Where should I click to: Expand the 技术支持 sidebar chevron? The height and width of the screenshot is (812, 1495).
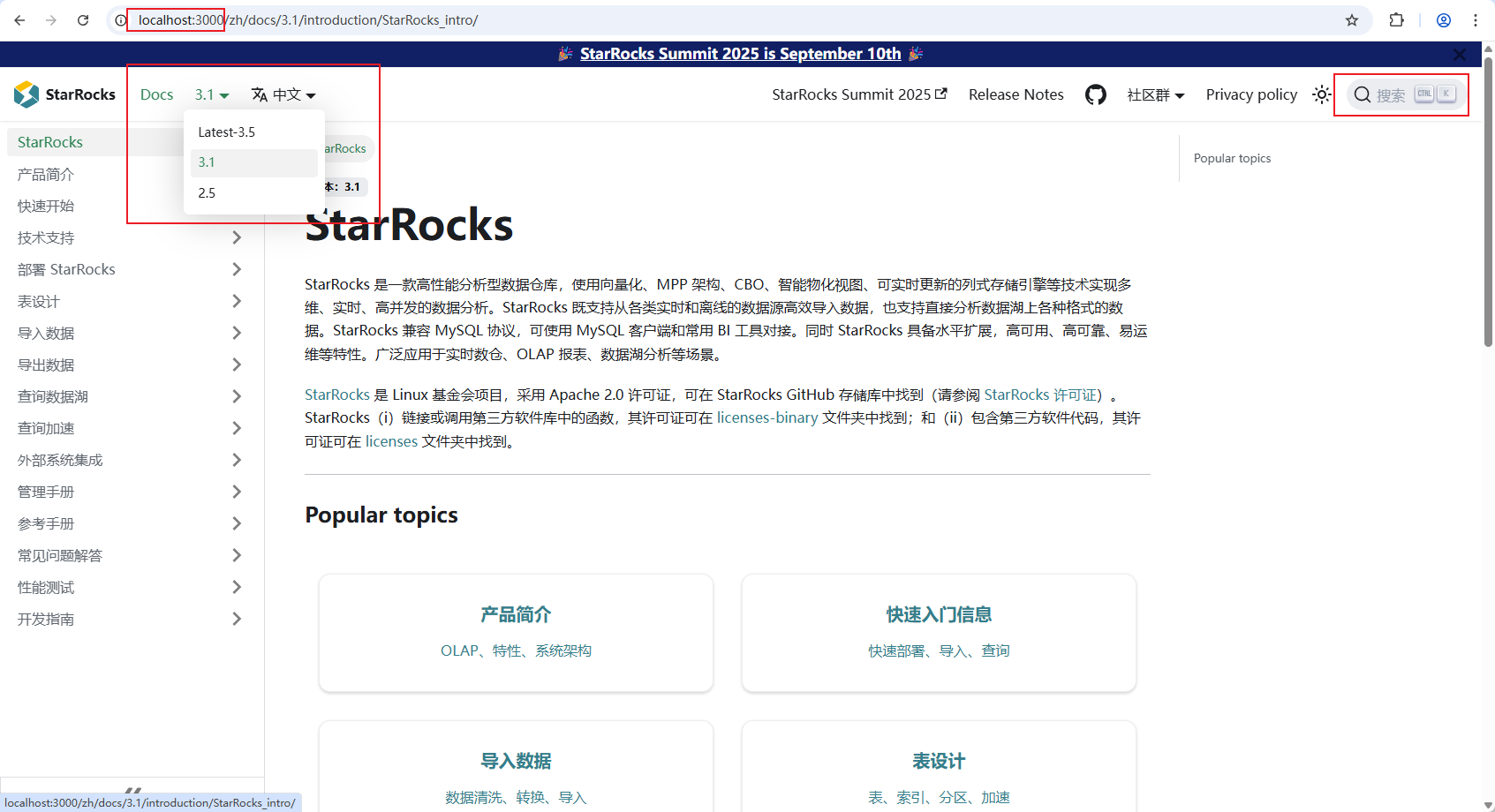(x=237, y=237)
